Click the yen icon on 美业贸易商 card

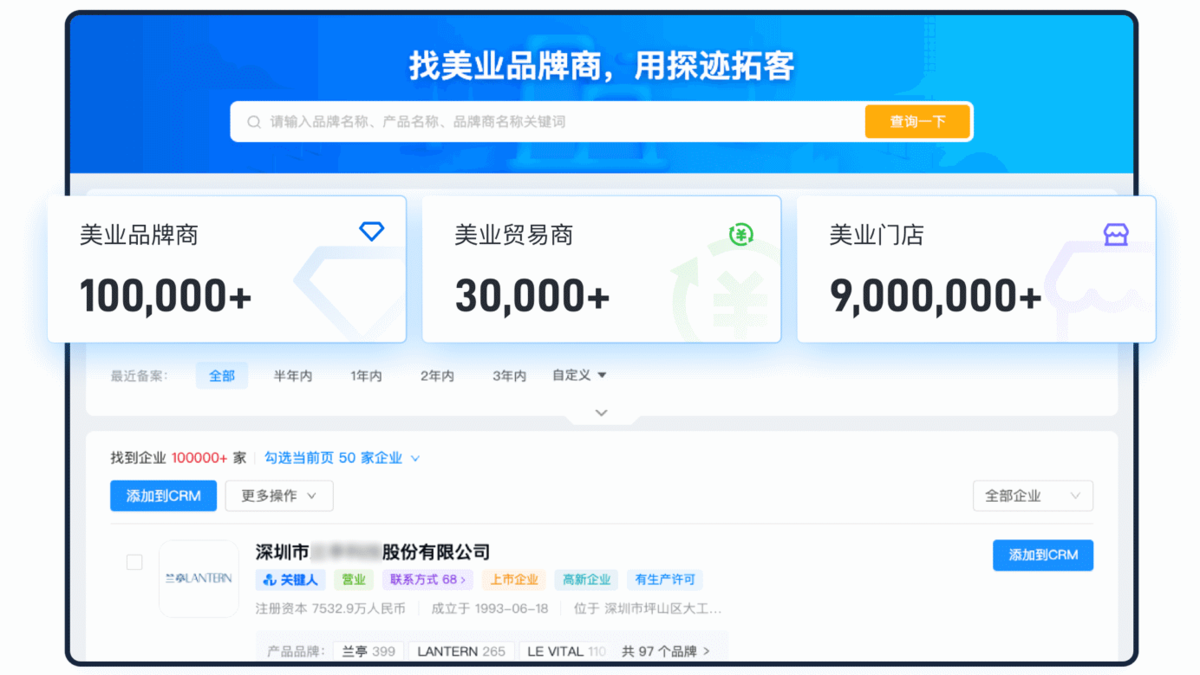tap(741, 235)
